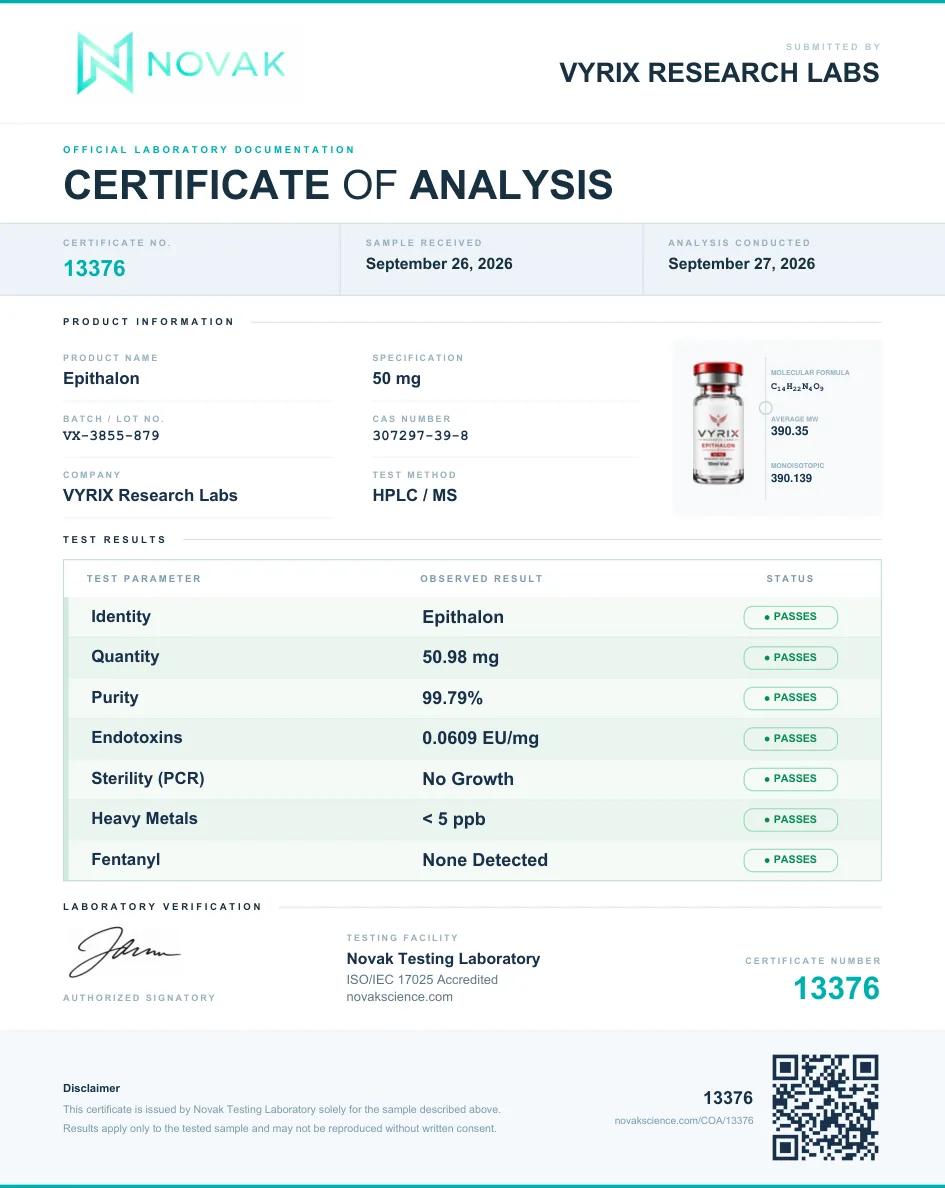The image size is (945, 1188).
Task: Click the Sterility (PCR) parameter cell
Action: pyautogui.click(x=148, y=779)
